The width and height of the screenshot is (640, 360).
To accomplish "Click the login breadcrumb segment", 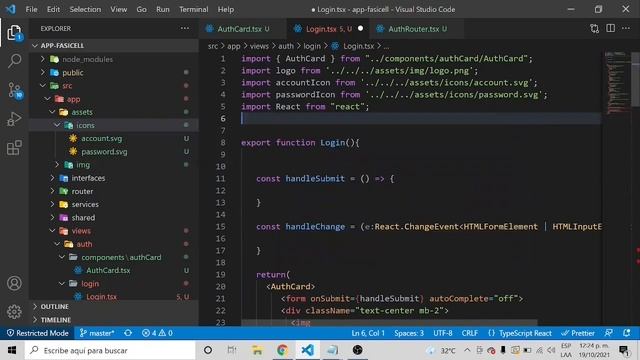I will click(312, 46).
